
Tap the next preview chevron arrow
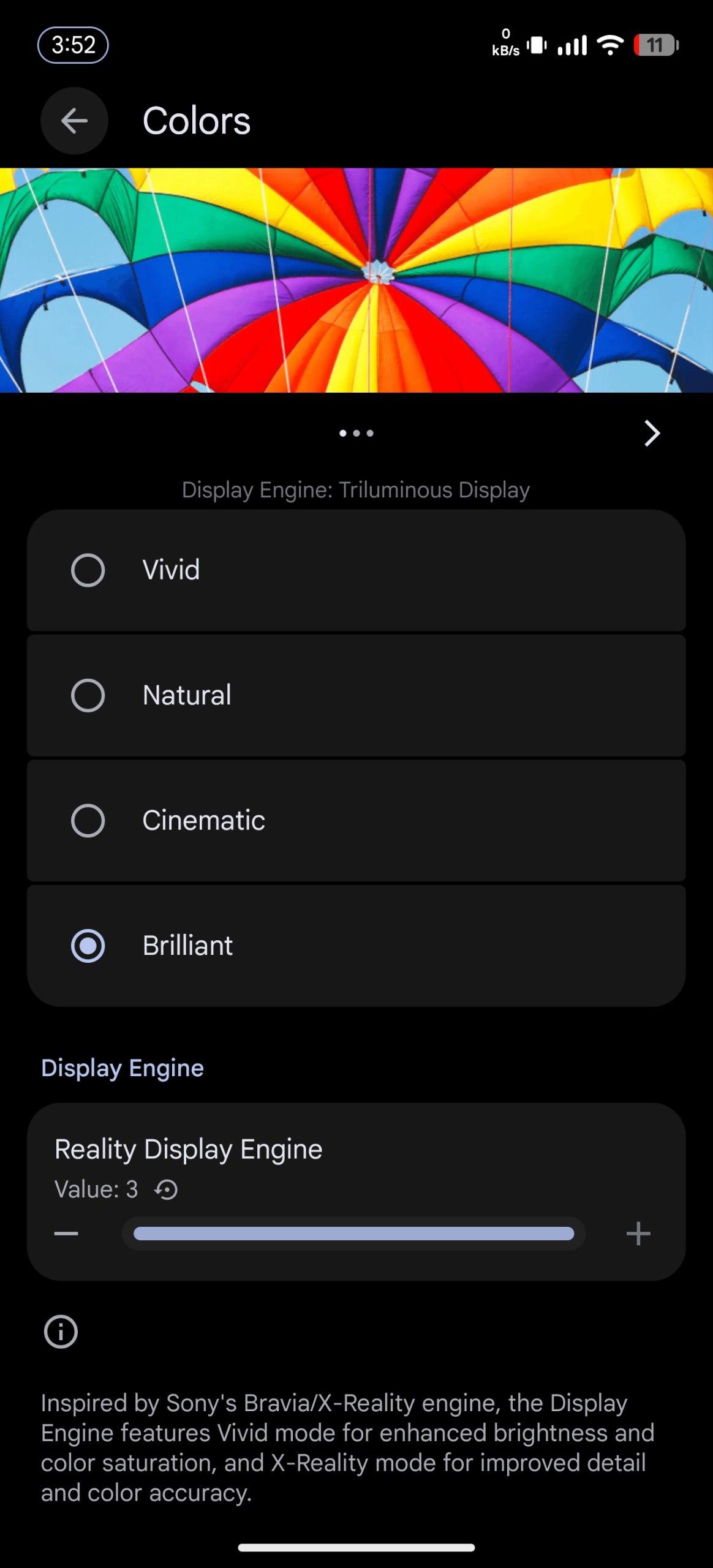(652, 433)
